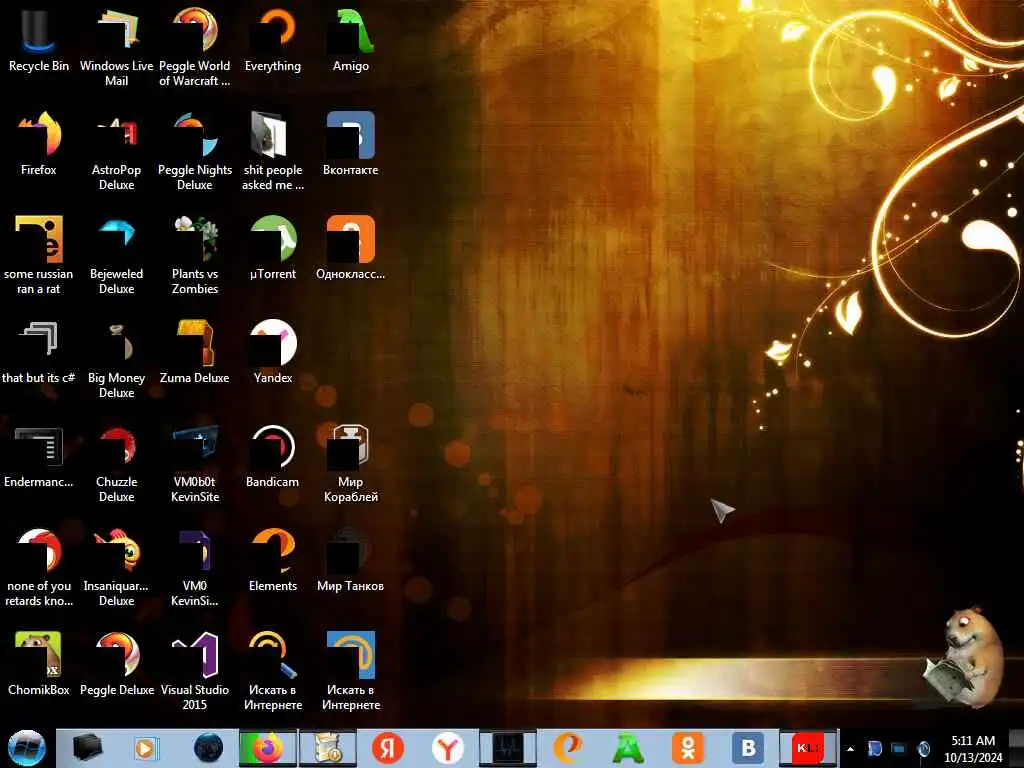Screen dimensions: 1024x768
Task: Open the green Amigo A taskbar icon
Action: coord(628,748)
